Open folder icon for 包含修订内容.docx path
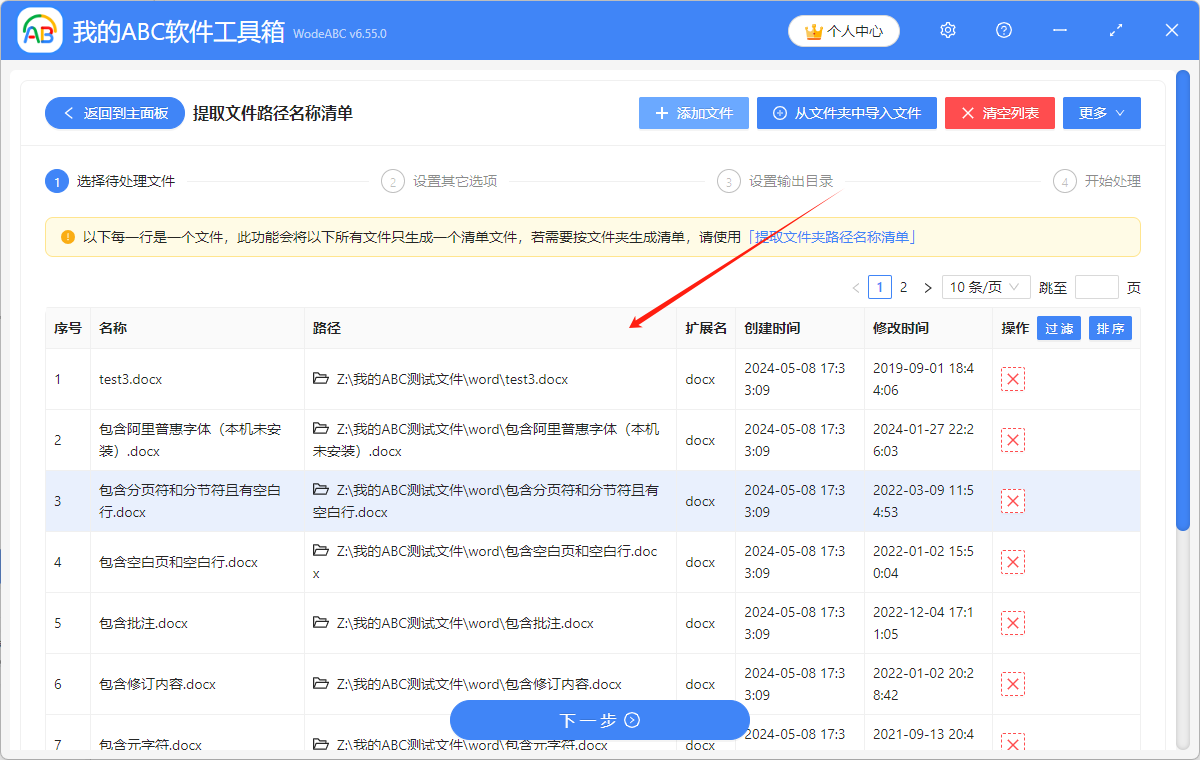 point(321,684)
